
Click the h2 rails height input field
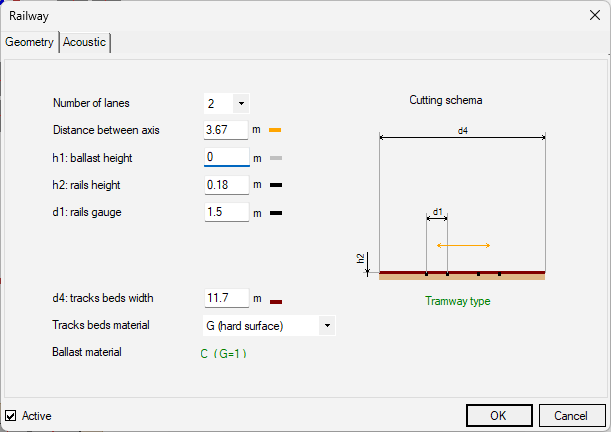(x=227, y=185)
